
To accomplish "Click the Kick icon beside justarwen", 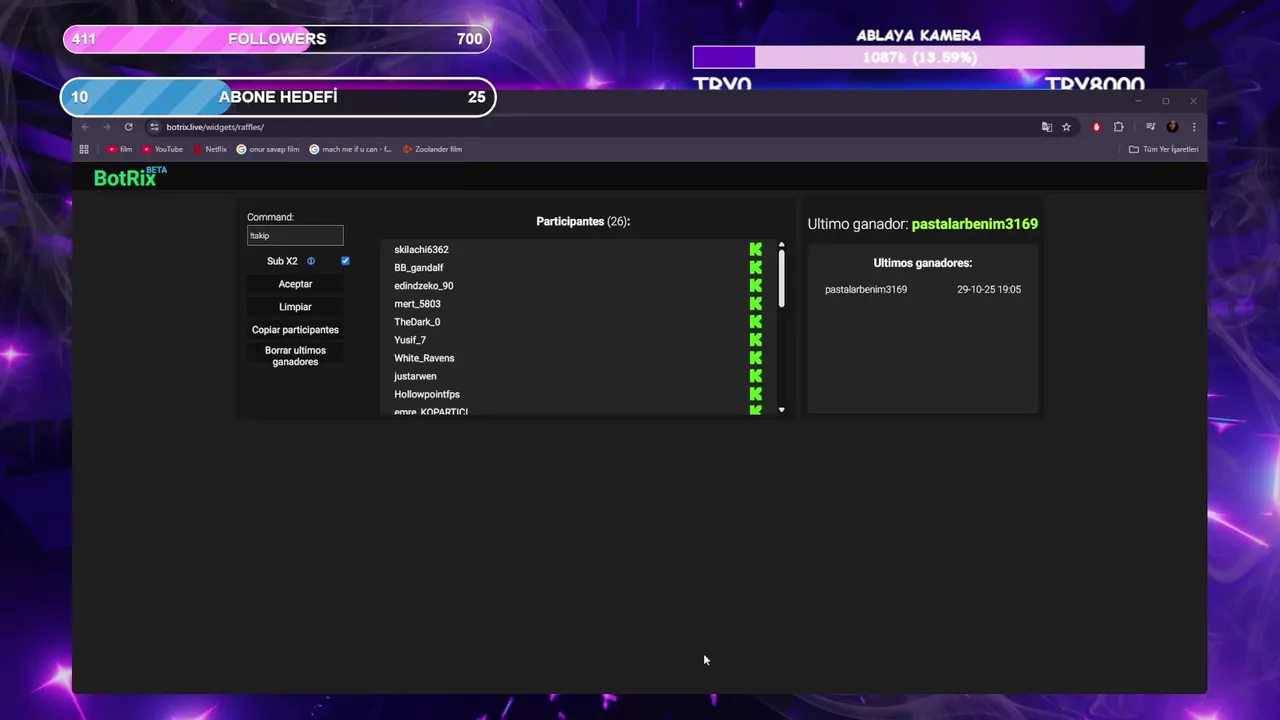I will click(756, 376).
